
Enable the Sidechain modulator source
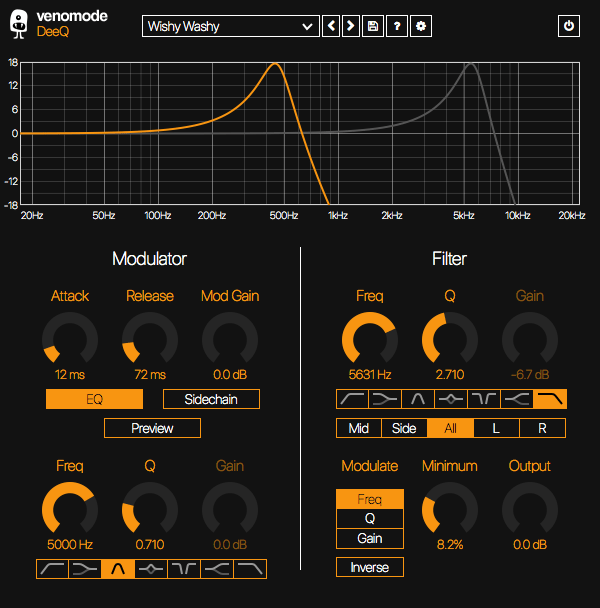click(211, 399)
